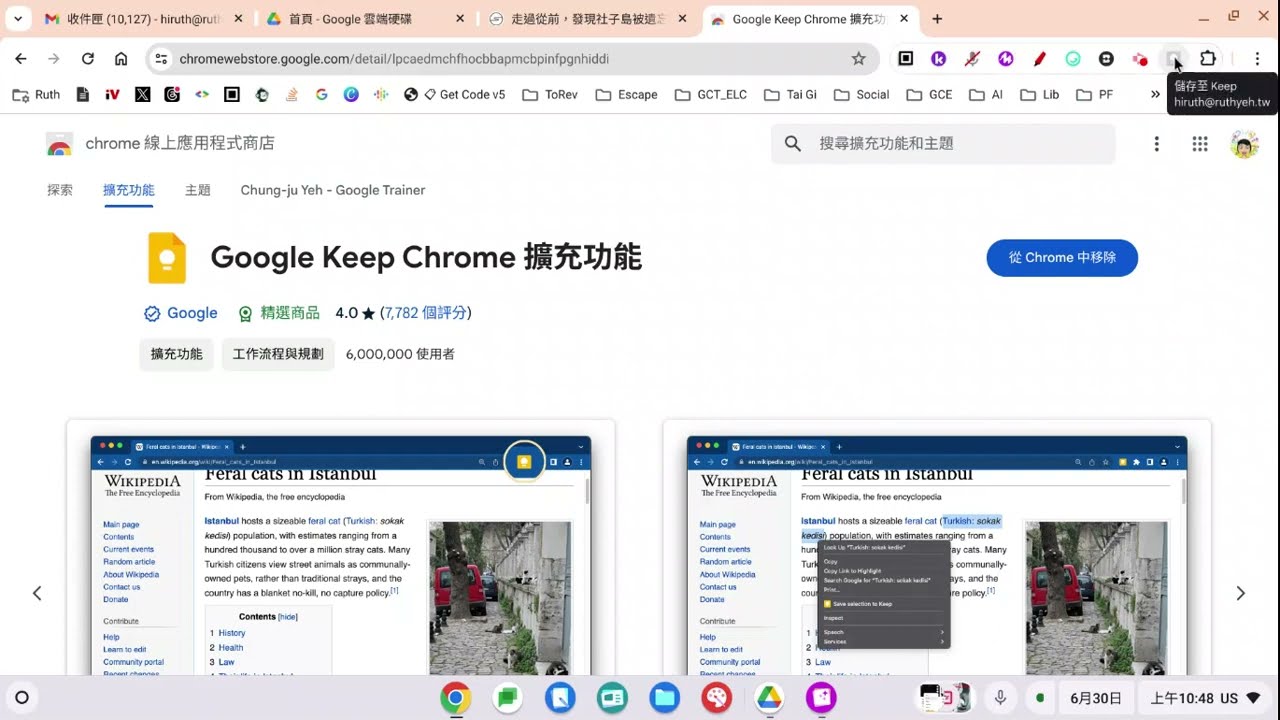Open the Files app on the shelf
This screenshot has height=720, width=1280.
coord(665,698)
